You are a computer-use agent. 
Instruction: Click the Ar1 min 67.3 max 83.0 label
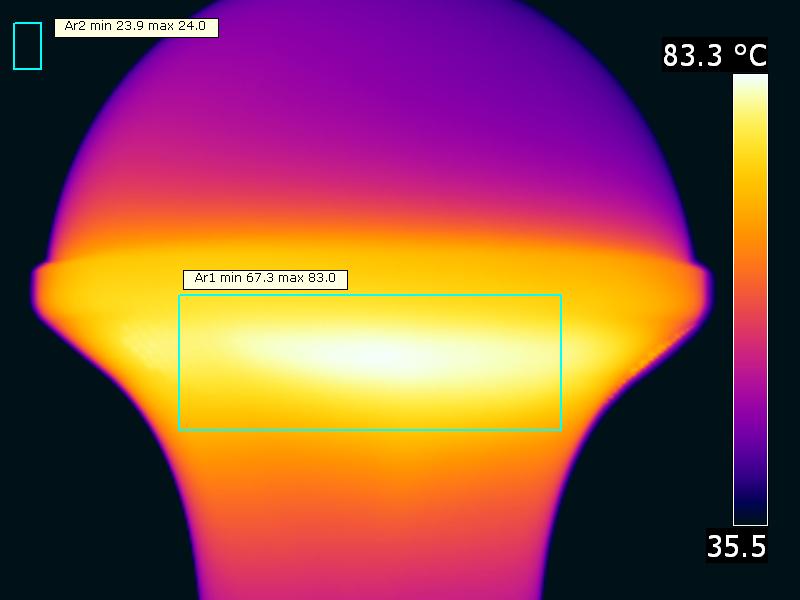[x=265, y=279]
